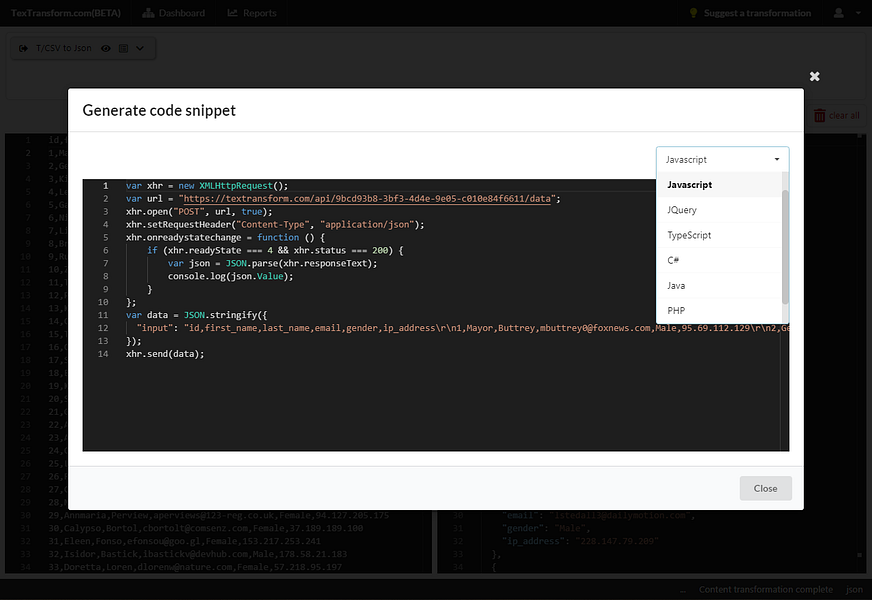
Task: Collapse the Javascript language dropdown
Action: (722, 160)
